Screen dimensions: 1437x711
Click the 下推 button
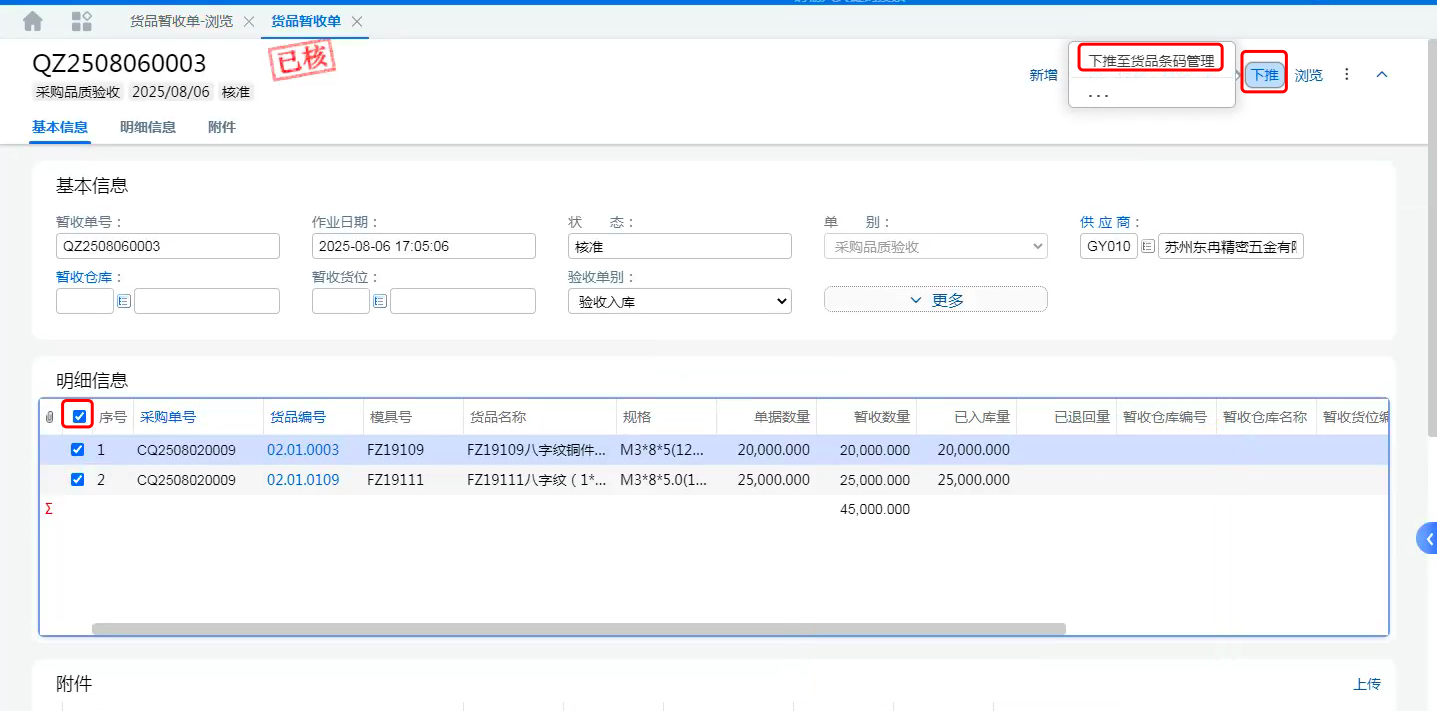[x=1264, y=75]
